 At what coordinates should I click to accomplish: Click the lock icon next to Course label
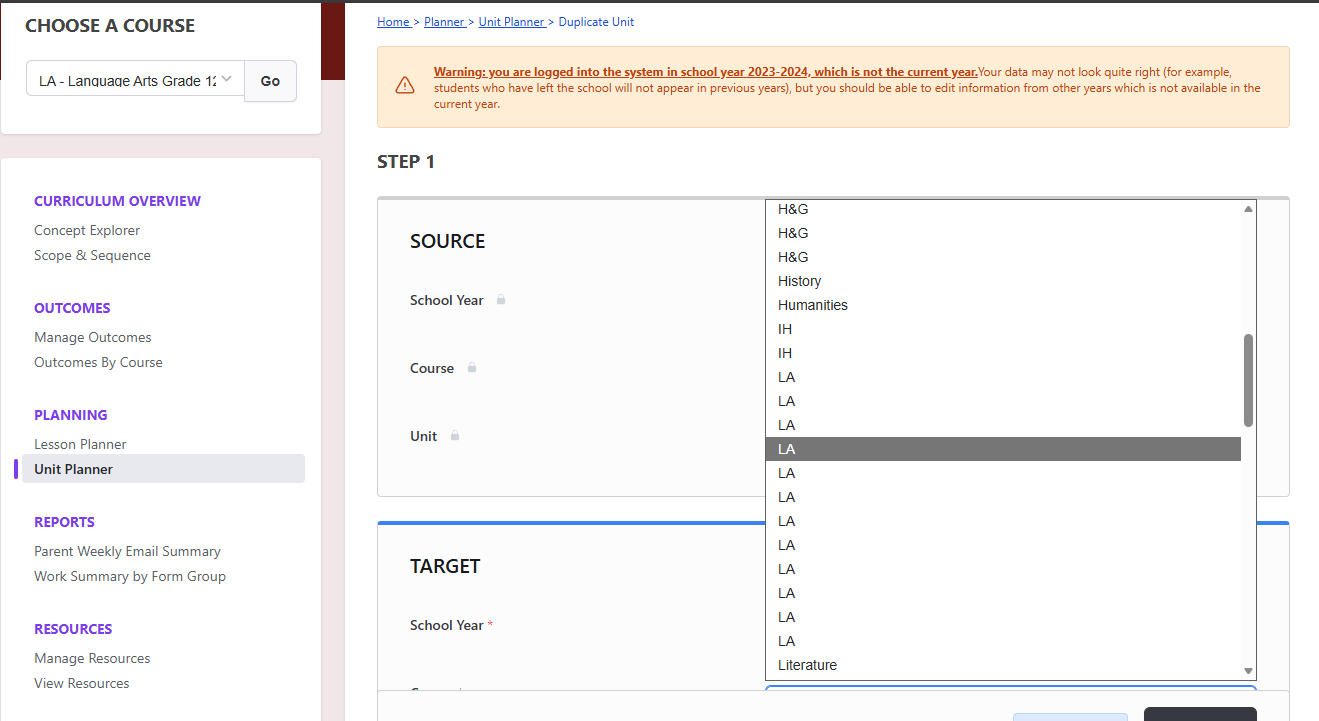tap(472, 368)
